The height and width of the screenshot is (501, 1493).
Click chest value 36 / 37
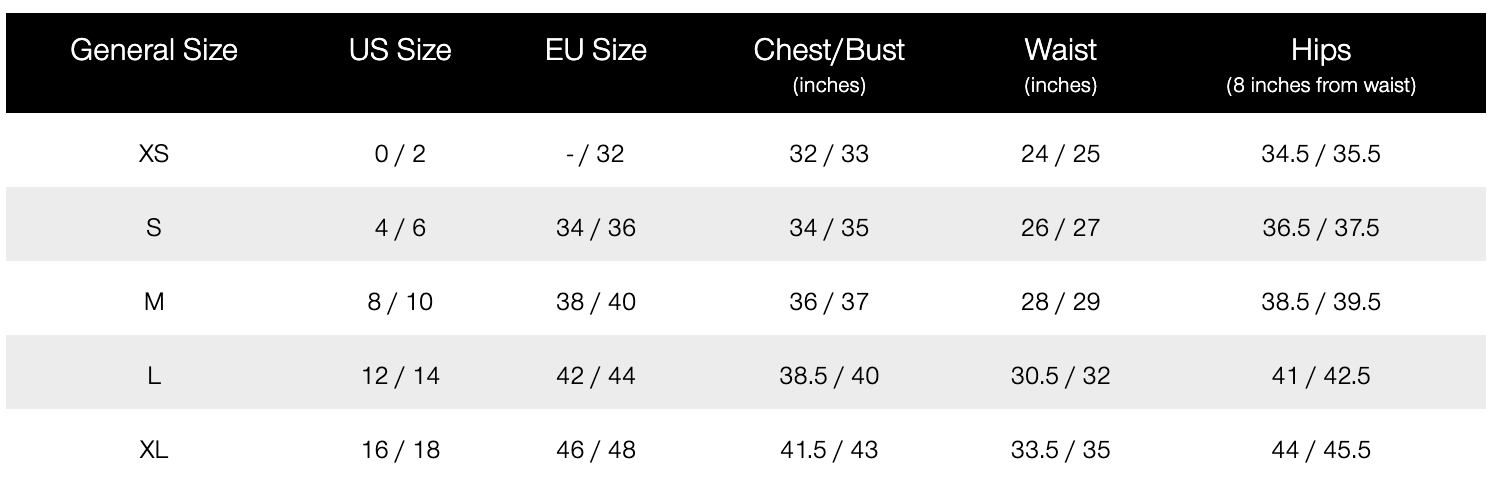click(x=829, y=302)
